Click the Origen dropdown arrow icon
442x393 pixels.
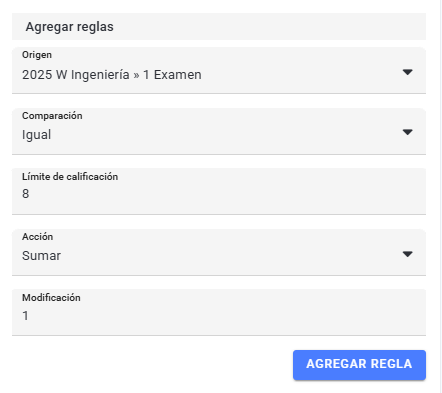click(x=407, y=72)
